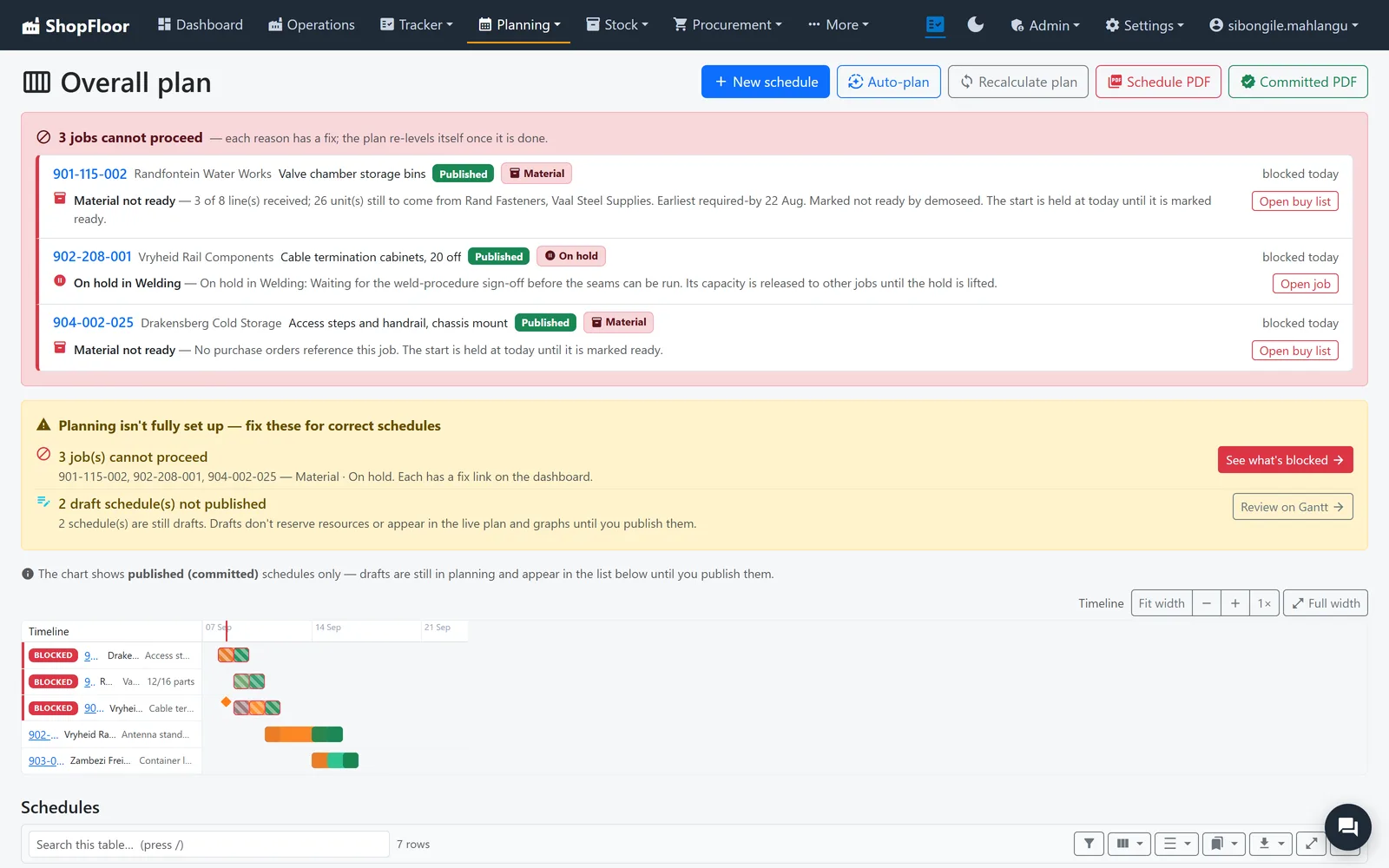This screenshot has height=868, width=1389.
Task: Open sibongile.mahlangu user menu
Action: tap(1283, 25)
